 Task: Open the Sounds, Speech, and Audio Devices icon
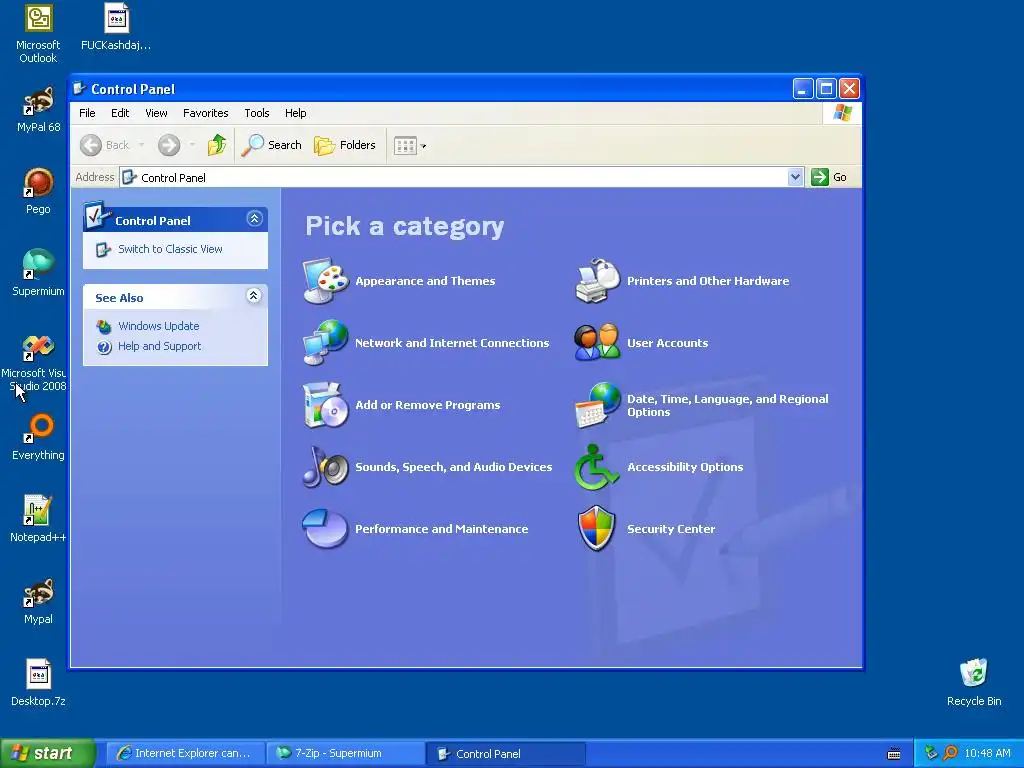point(326,467)
